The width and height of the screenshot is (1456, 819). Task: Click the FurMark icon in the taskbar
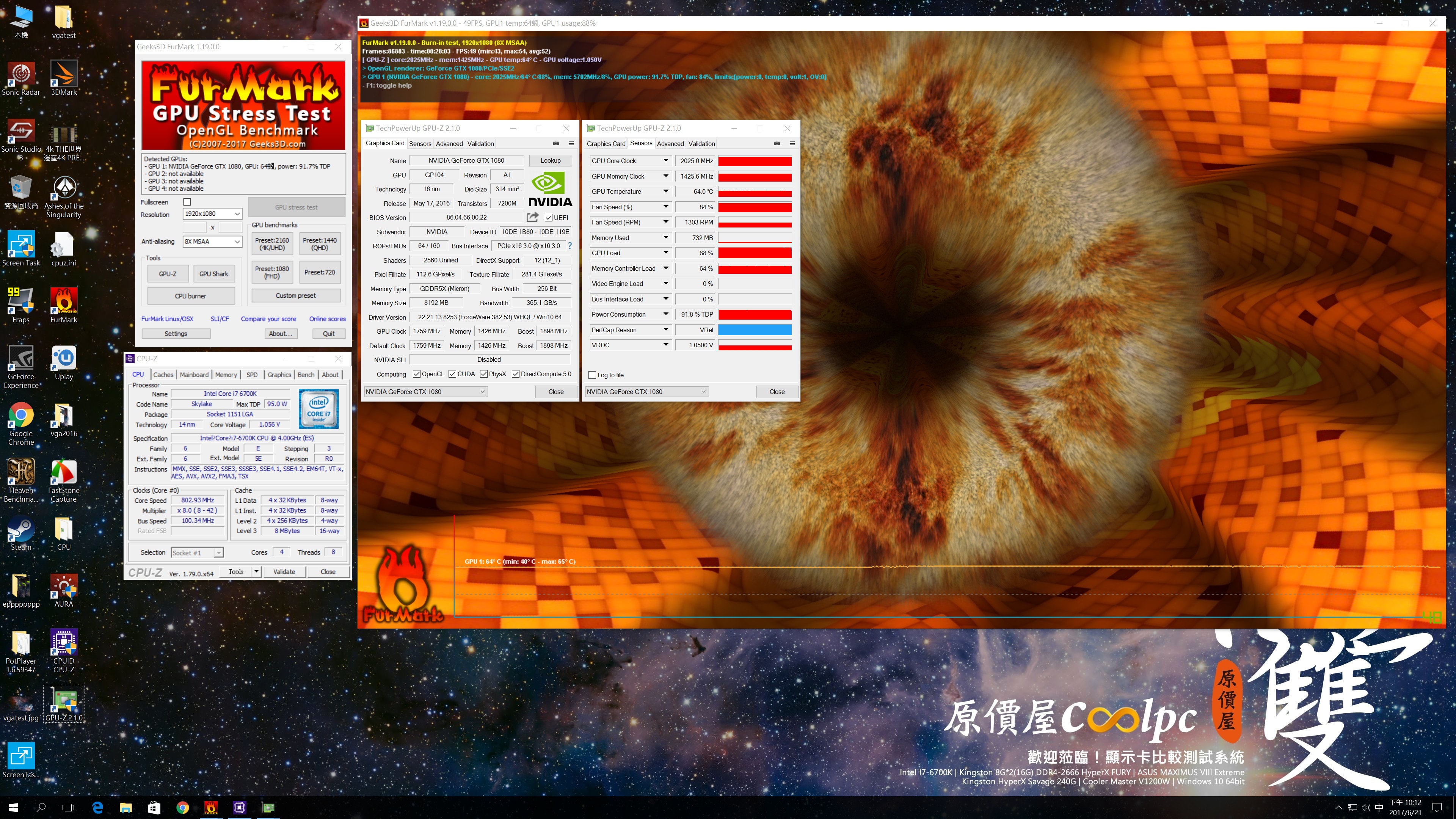tap(211, 807)
